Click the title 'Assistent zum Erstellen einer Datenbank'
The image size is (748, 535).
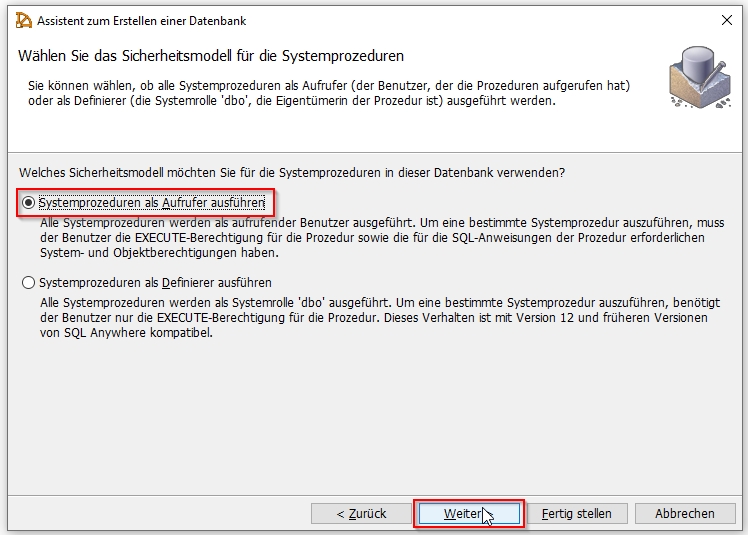142,21
